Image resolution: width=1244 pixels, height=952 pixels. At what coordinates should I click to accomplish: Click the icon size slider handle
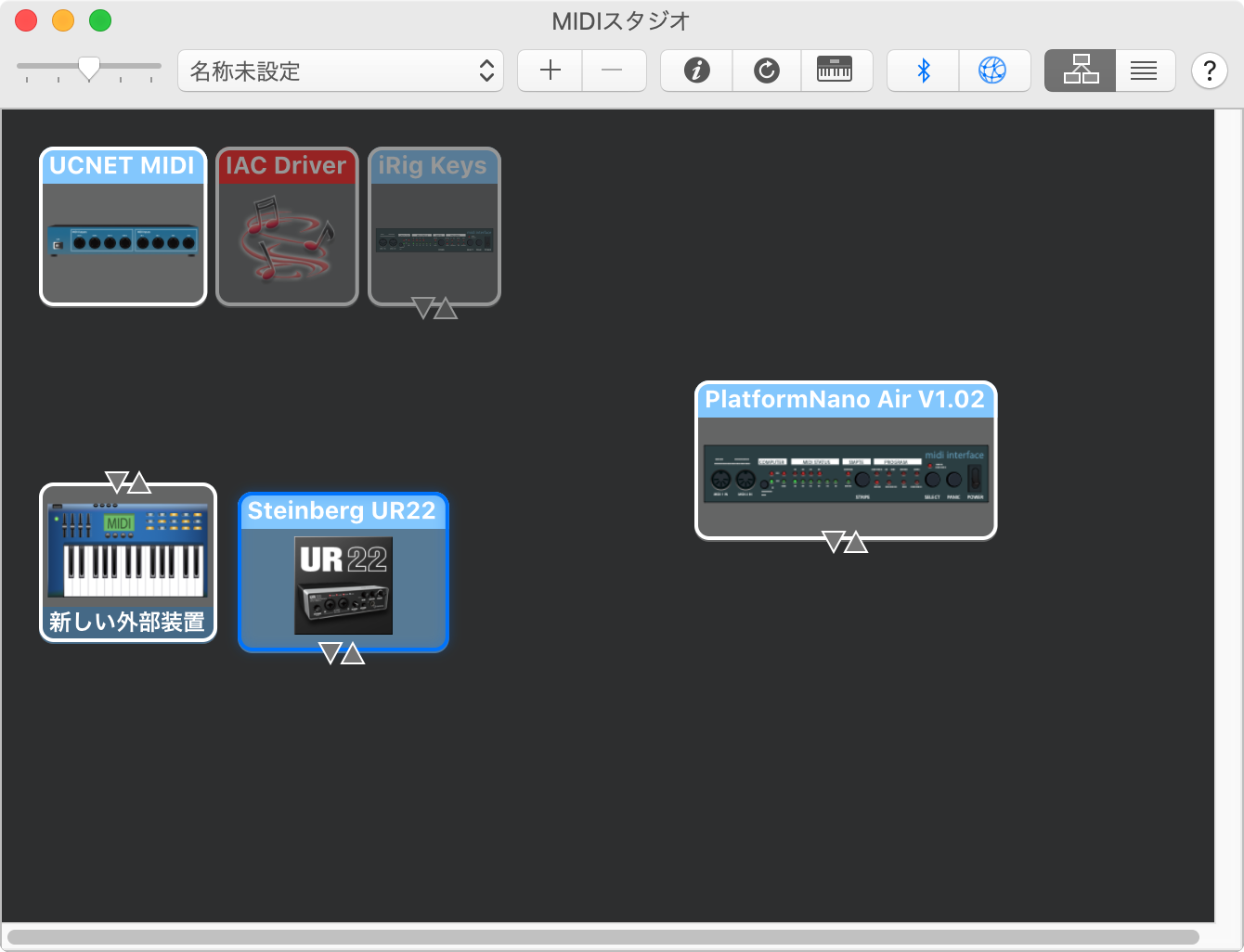coord(89,69)
